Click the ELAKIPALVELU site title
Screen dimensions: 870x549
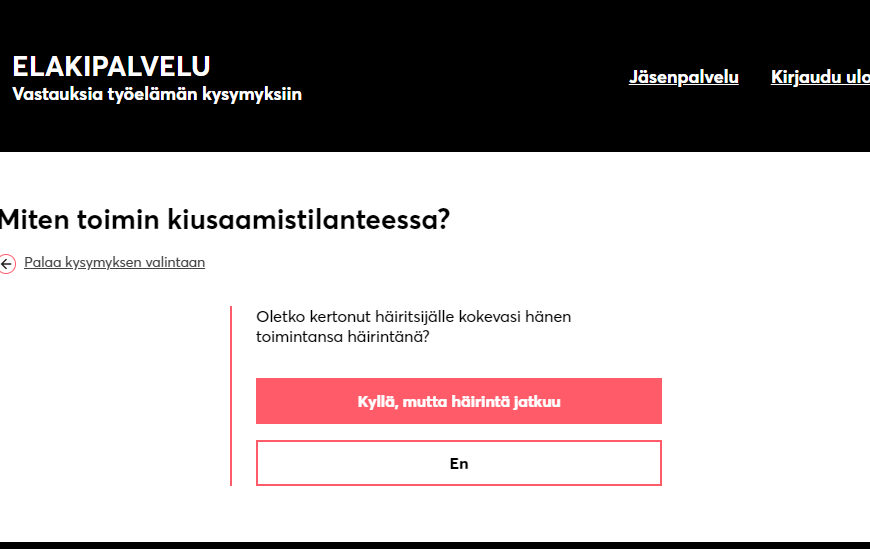point(111,66)
